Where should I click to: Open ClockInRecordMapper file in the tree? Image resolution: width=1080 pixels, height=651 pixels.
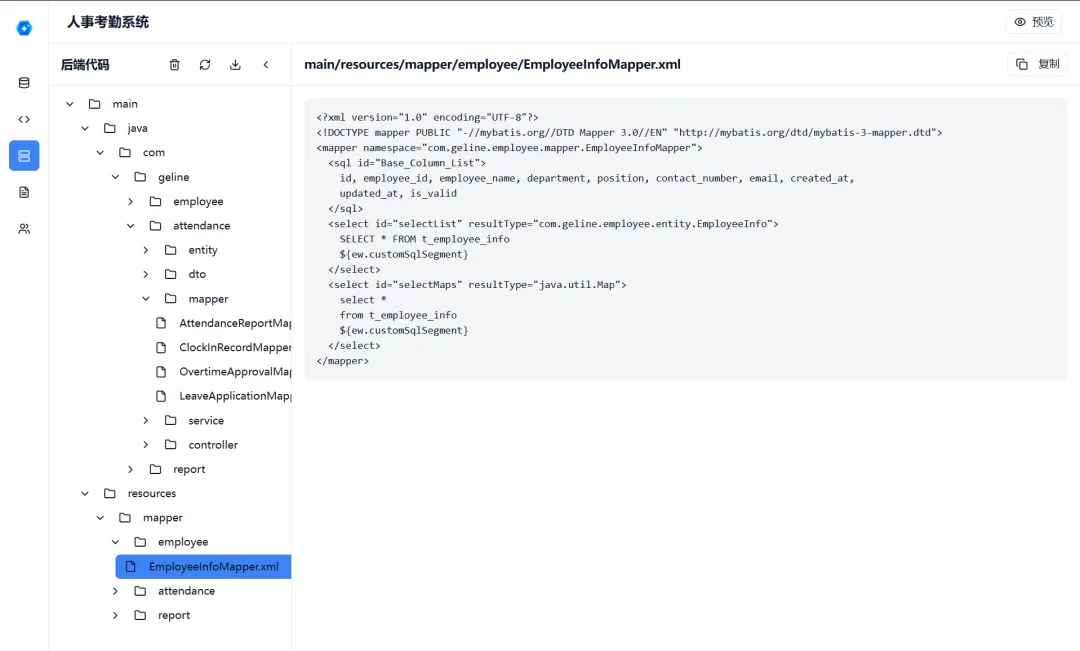234,348
